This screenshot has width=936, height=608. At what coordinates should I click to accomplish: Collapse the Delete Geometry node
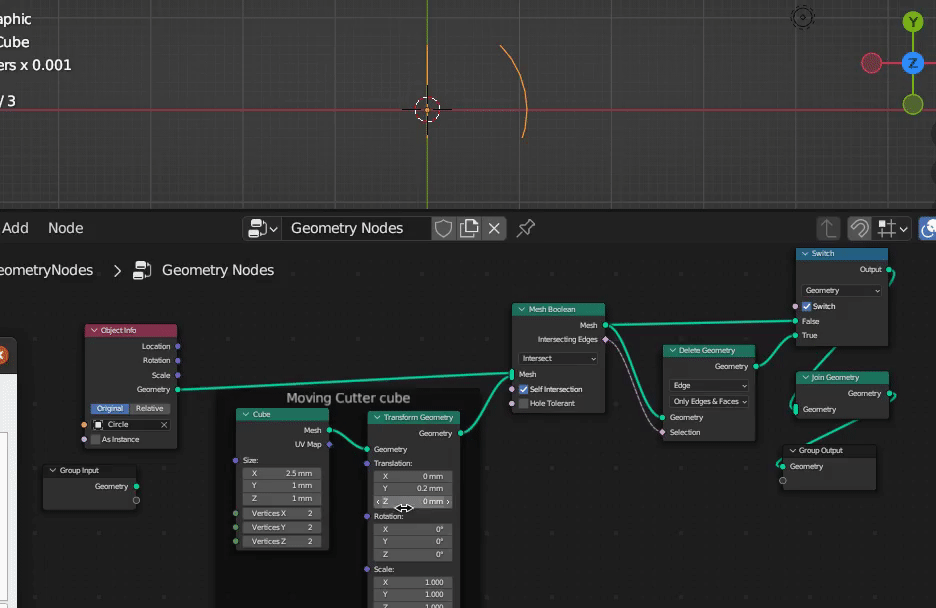[x=673, y=350]
